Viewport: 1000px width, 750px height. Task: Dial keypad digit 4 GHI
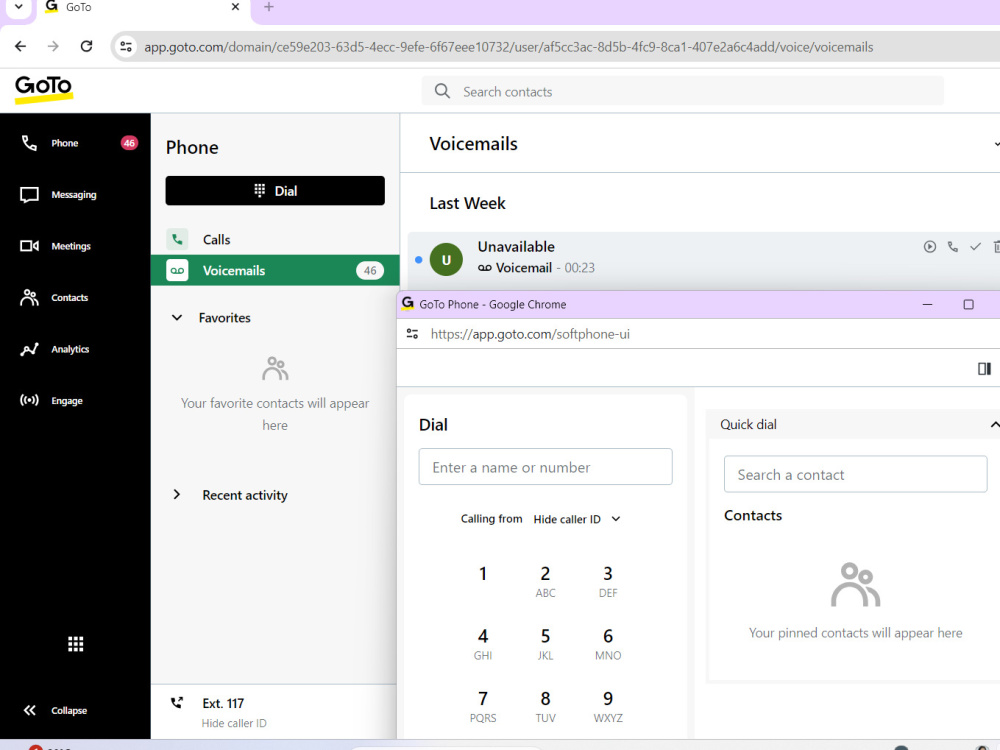[483, 644]
